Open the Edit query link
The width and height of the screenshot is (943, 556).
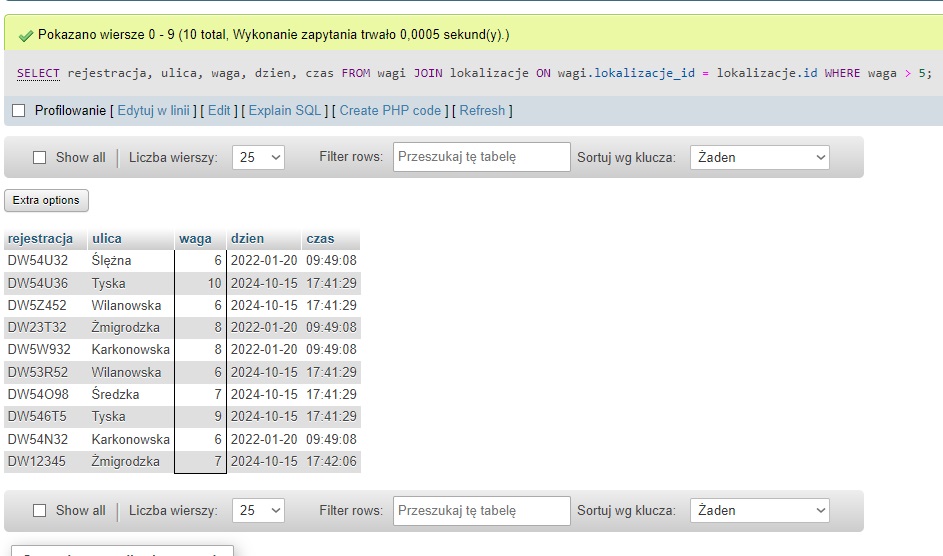219,110
